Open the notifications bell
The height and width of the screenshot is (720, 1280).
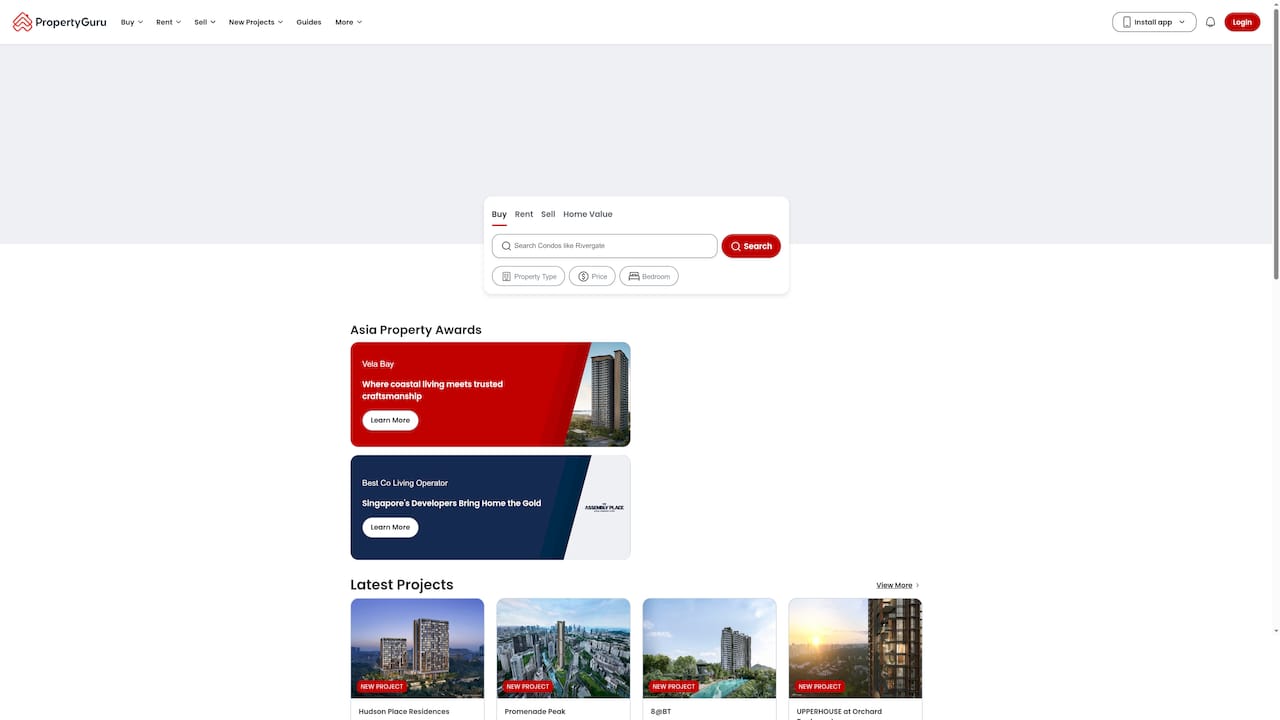[1210, 22]
